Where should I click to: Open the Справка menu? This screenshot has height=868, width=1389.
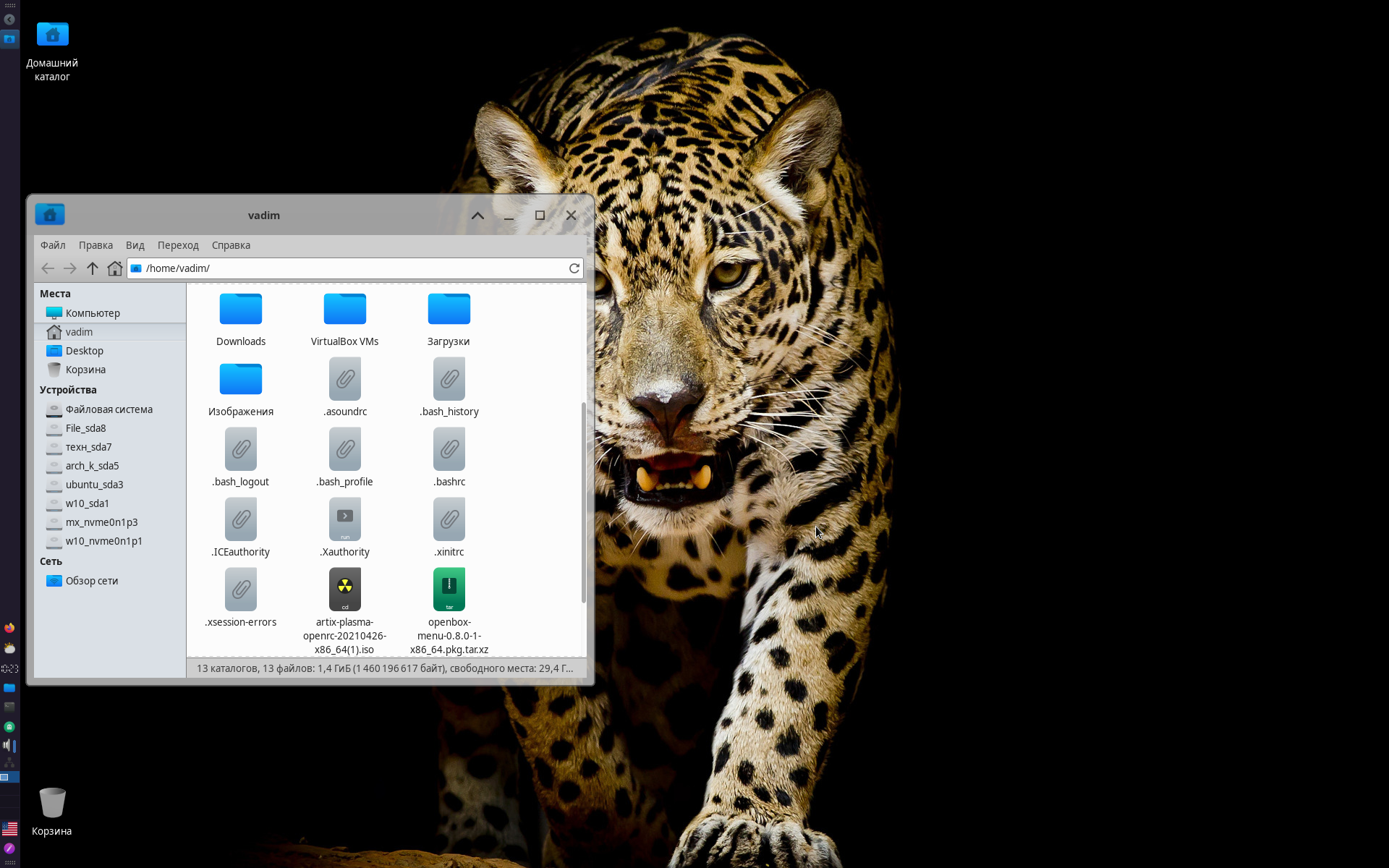231,245
